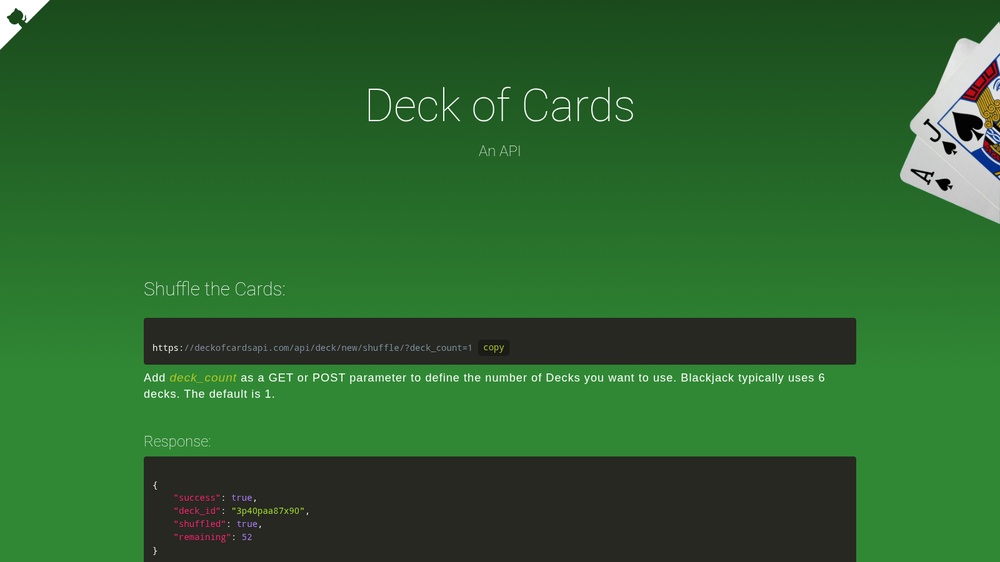This screenshot has height=562, width=1000.
Task: Select the shuffle API URL text
Action: click(312, 348)
